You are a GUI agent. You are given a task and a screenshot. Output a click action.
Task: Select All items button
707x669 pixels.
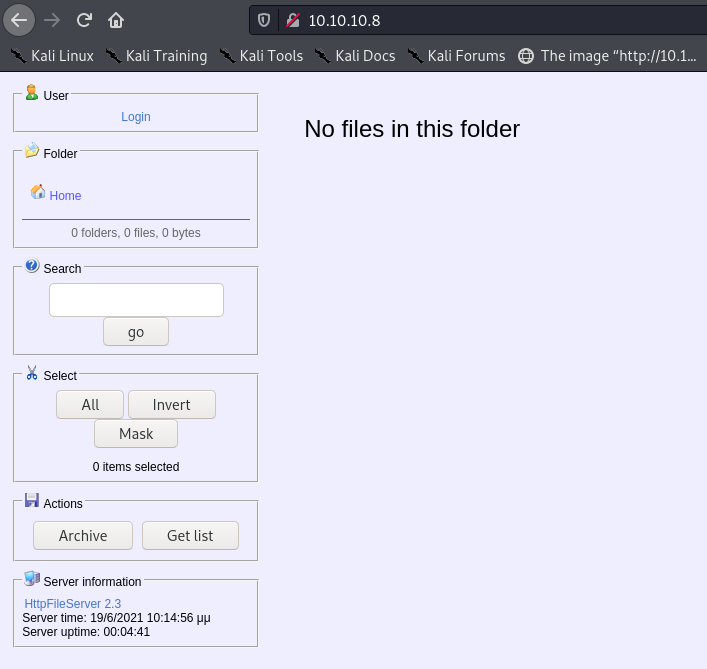(90, 405)
